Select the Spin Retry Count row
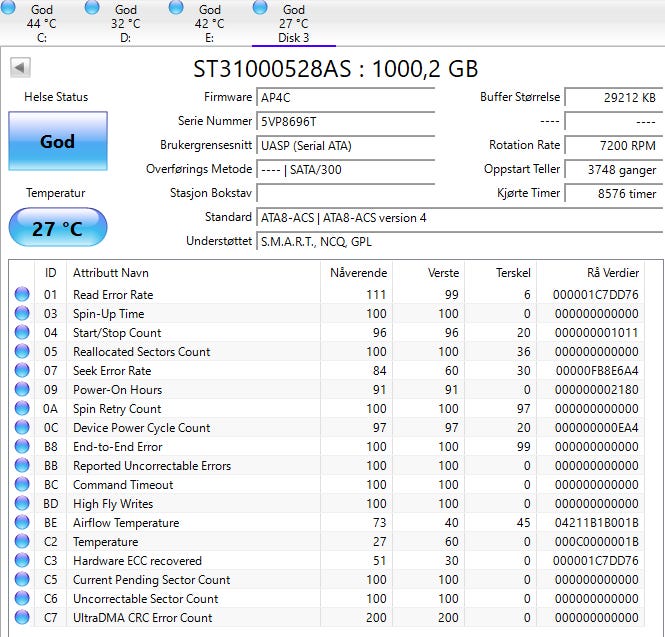This screenshot has width=665, height=637. (x=117, y=409)
